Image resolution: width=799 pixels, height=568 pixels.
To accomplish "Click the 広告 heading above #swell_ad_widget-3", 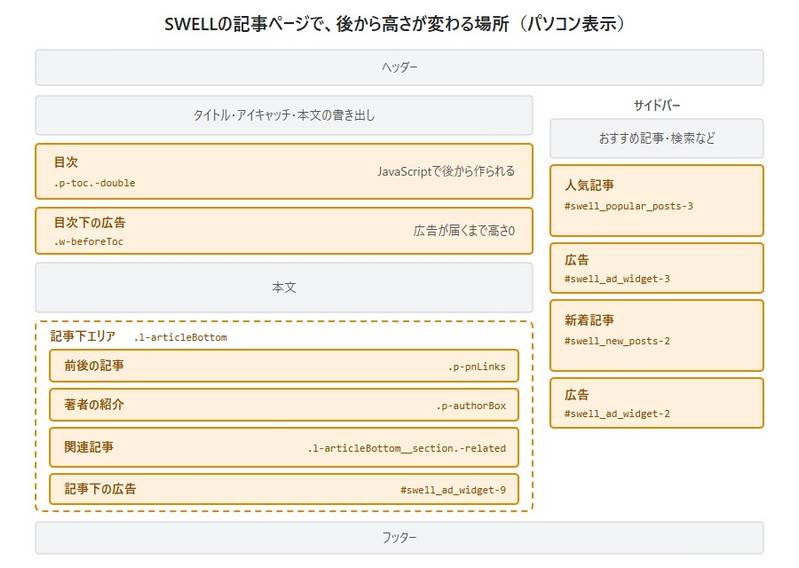I will point(577,260).
